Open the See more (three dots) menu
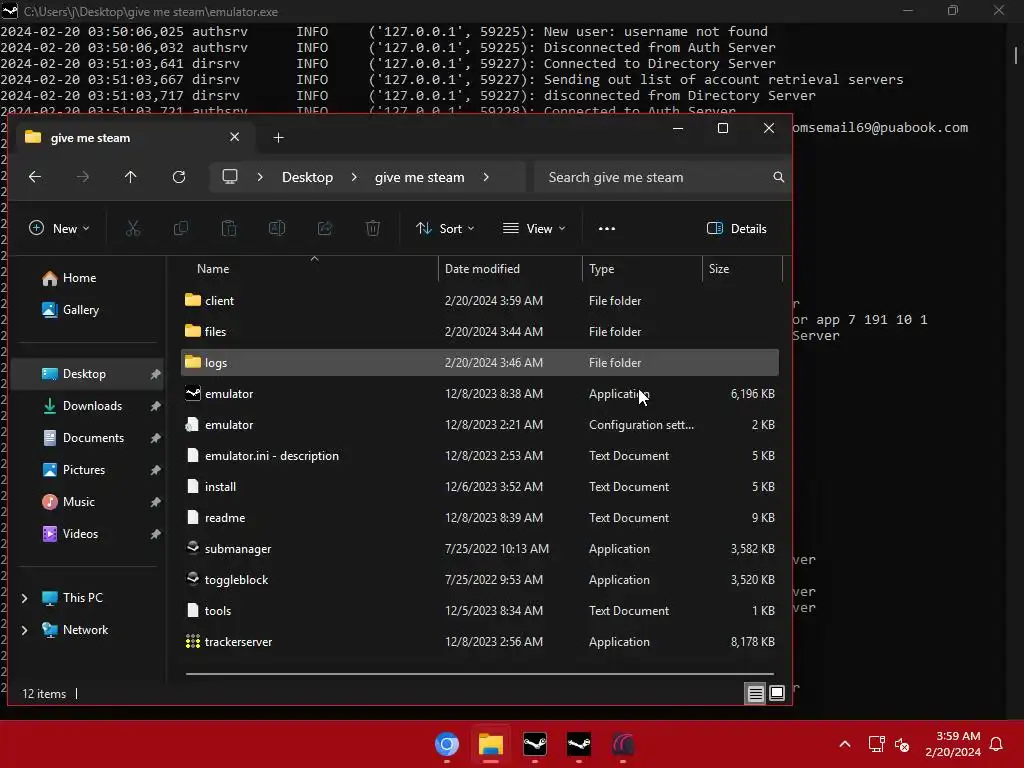The width and height of the screenshot is (1024, 768). 607,229
